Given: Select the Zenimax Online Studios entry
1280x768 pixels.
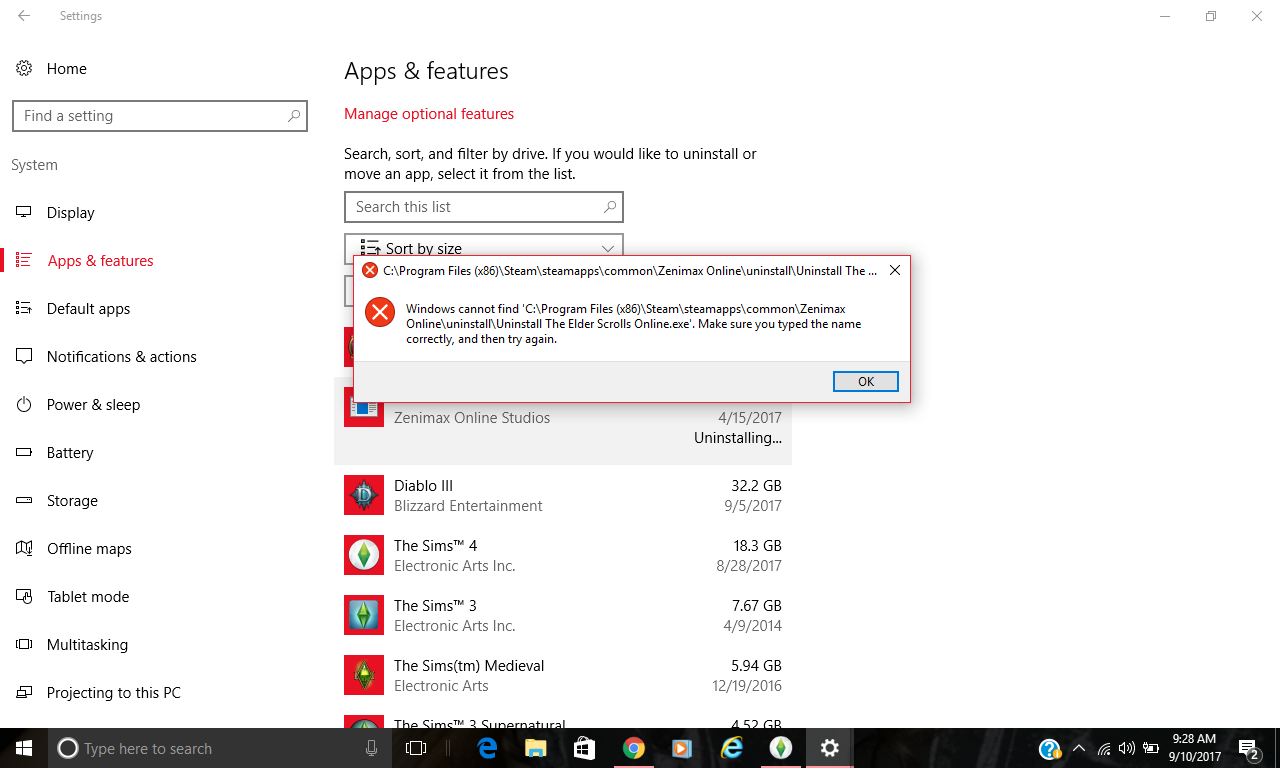Looking at the screenshot, I should click(563, 420).
